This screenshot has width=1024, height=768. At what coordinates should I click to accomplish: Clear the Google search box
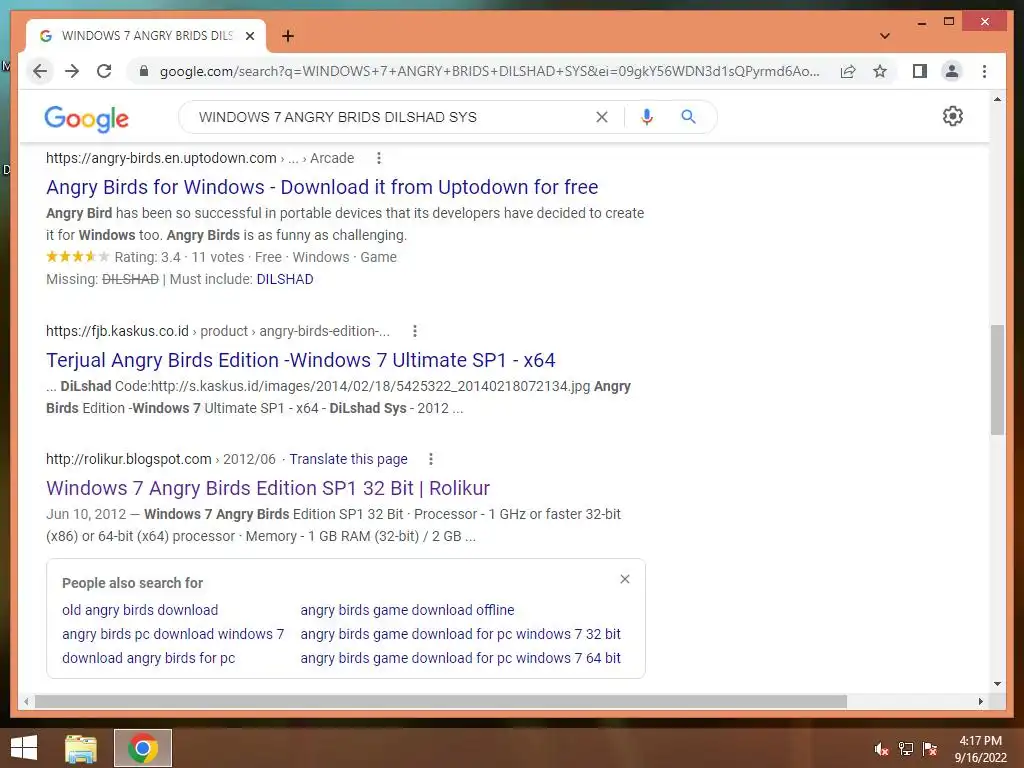pyautogui.click(x=602, y=117)
